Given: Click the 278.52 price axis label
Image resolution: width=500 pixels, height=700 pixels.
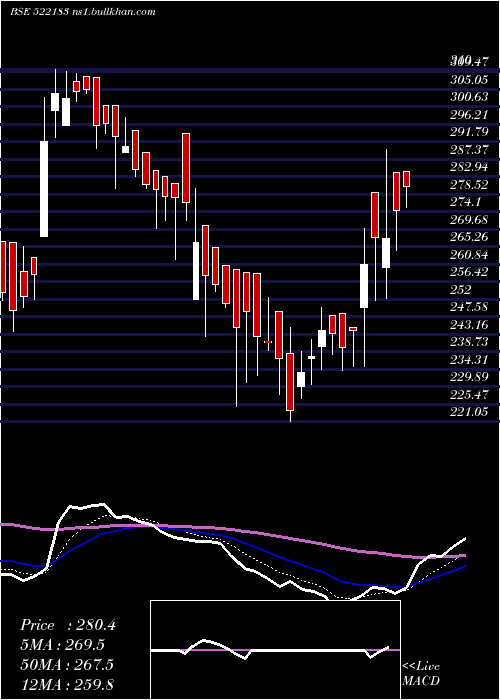Looking at the screenshot, I should coord(468,185).
